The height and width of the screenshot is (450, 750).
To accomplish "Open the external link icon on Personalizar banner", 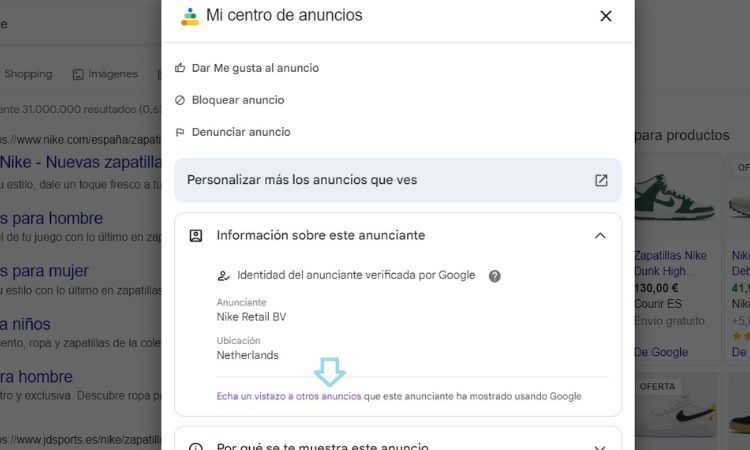I will pyautogui.click(x=601, y=180).
